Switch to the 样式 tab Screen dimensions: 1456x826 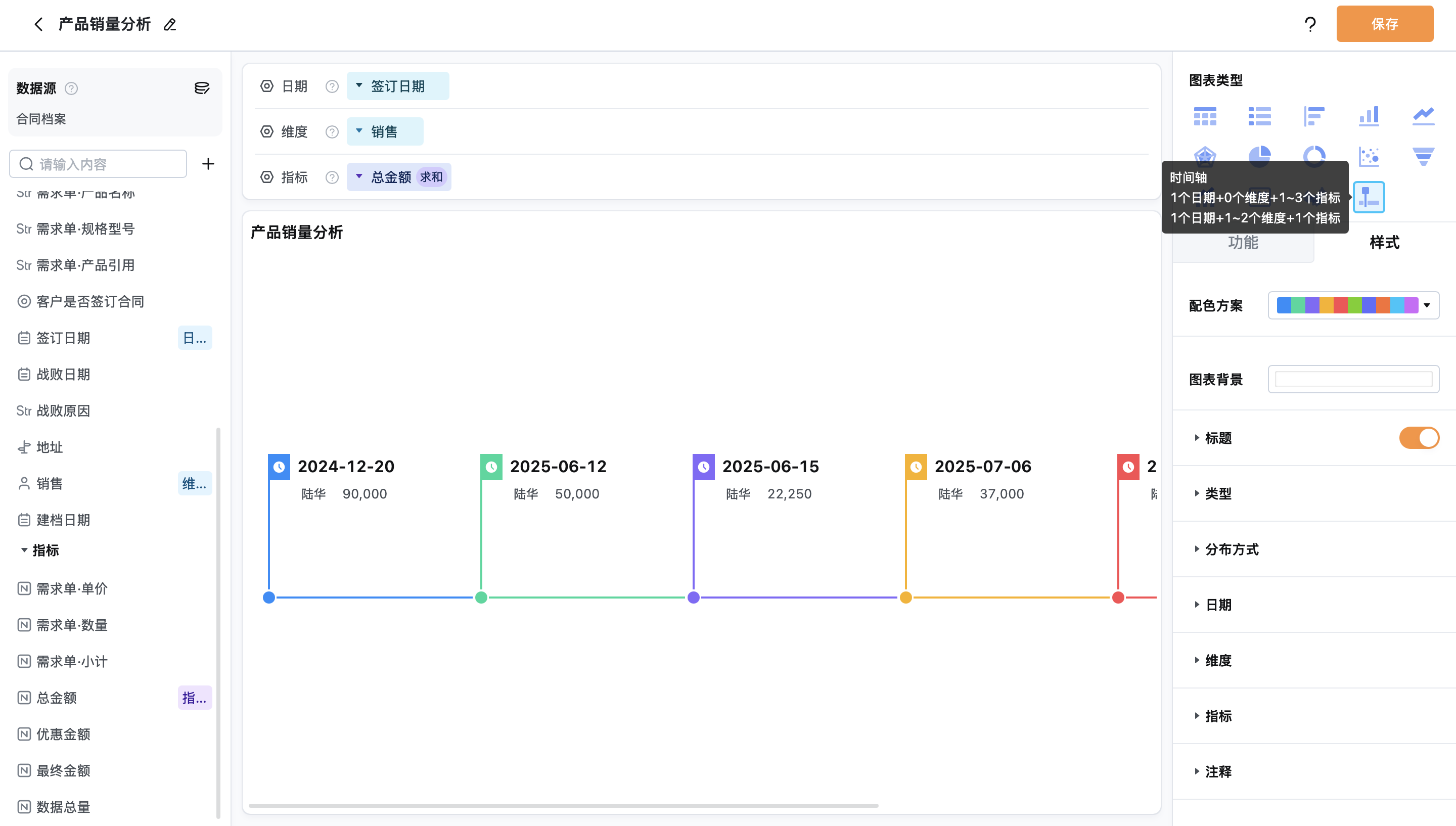[1384, 243]
